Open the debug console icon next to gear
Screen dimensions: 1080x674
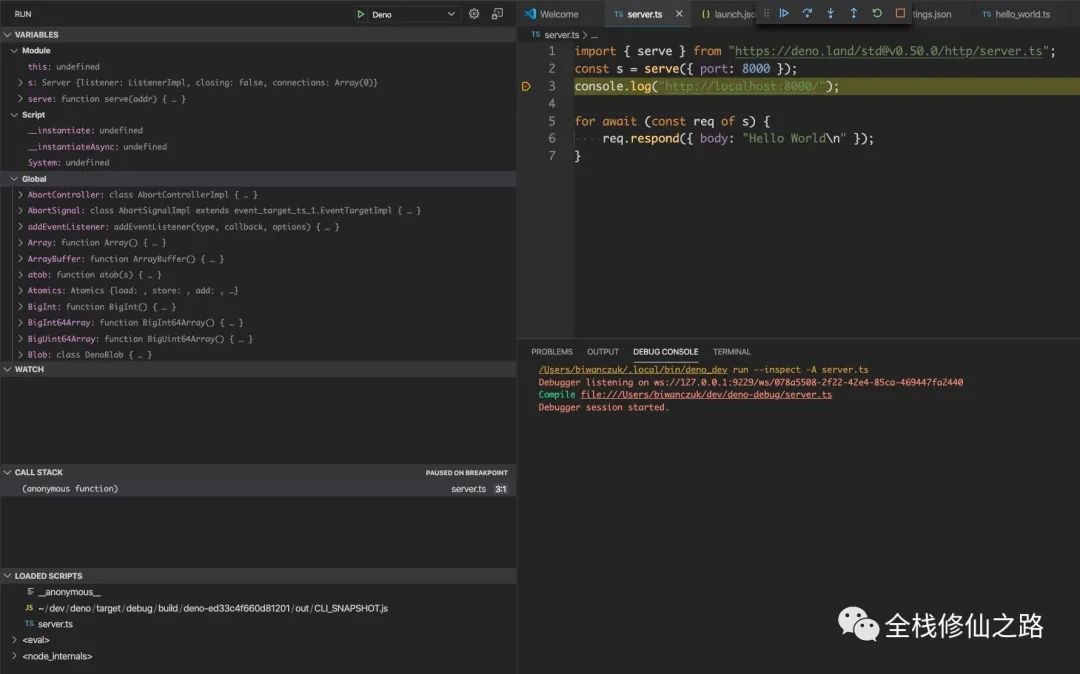[497, 14]
